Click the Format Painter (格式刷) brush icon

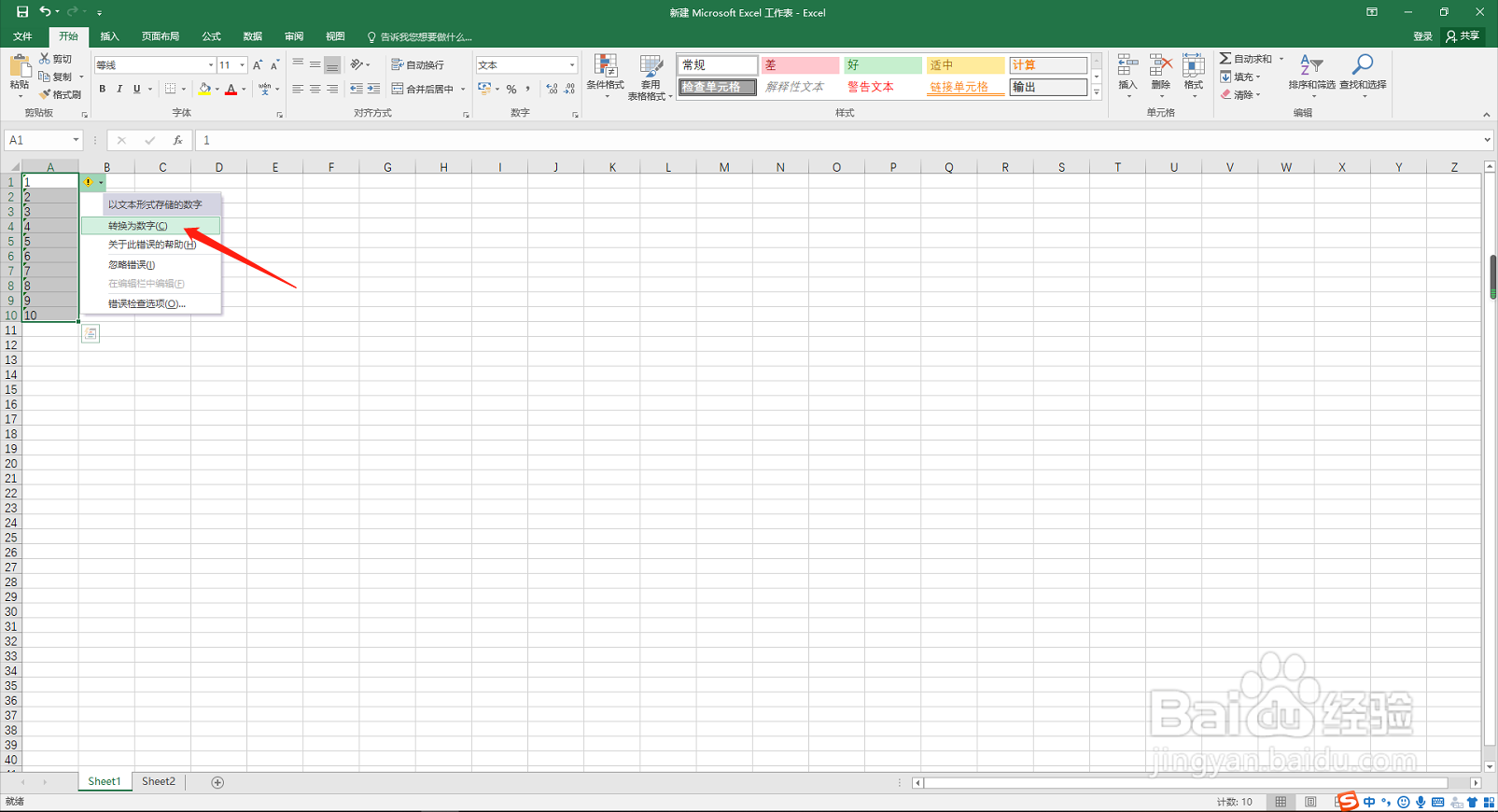click(45, 94)
